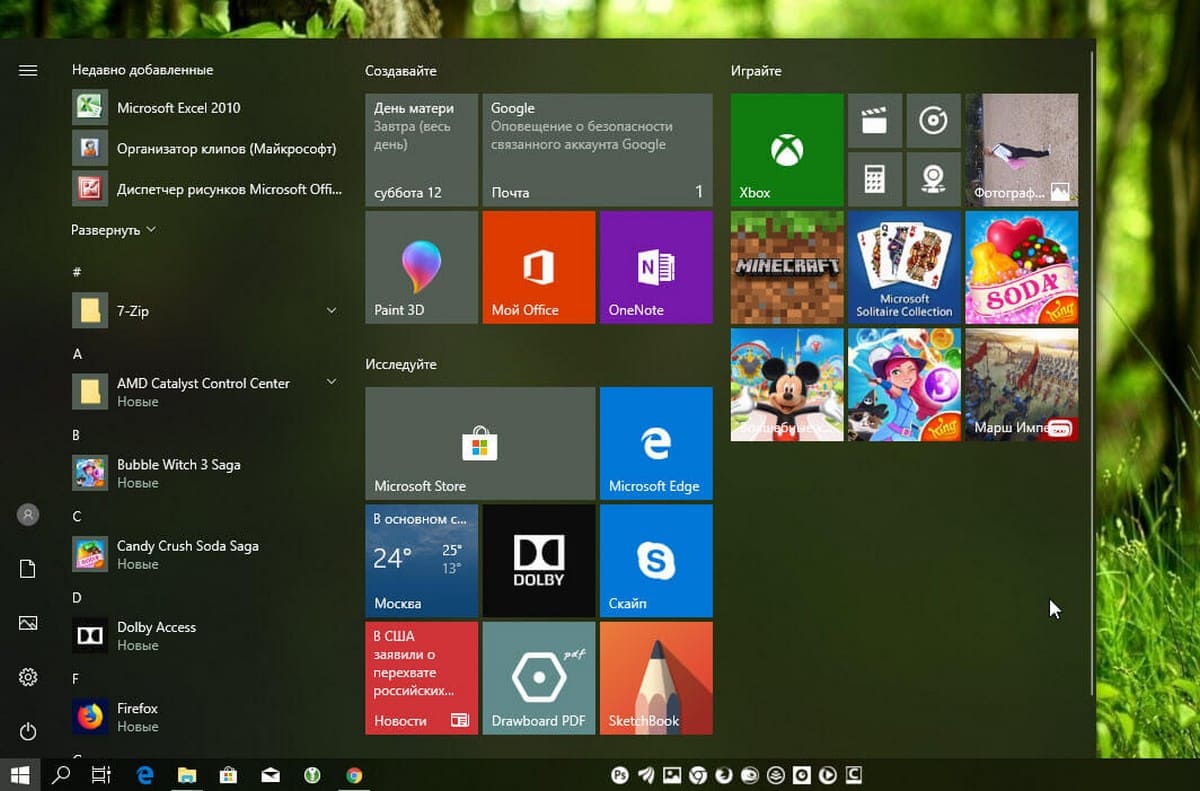Open the Фотографии photos tile

pos(1021,150)
